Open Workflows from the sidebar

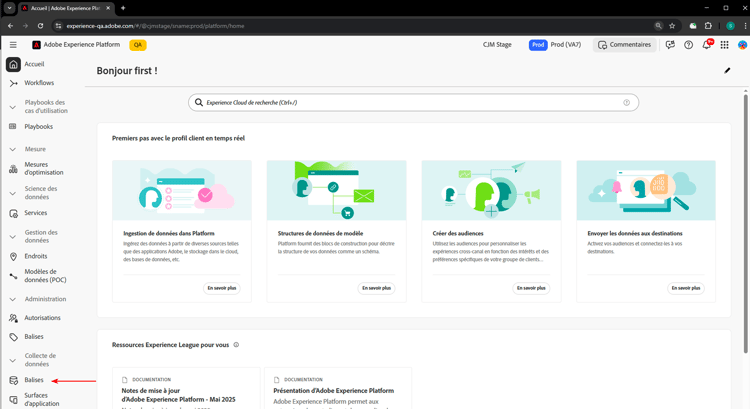[x=39, y=83]
